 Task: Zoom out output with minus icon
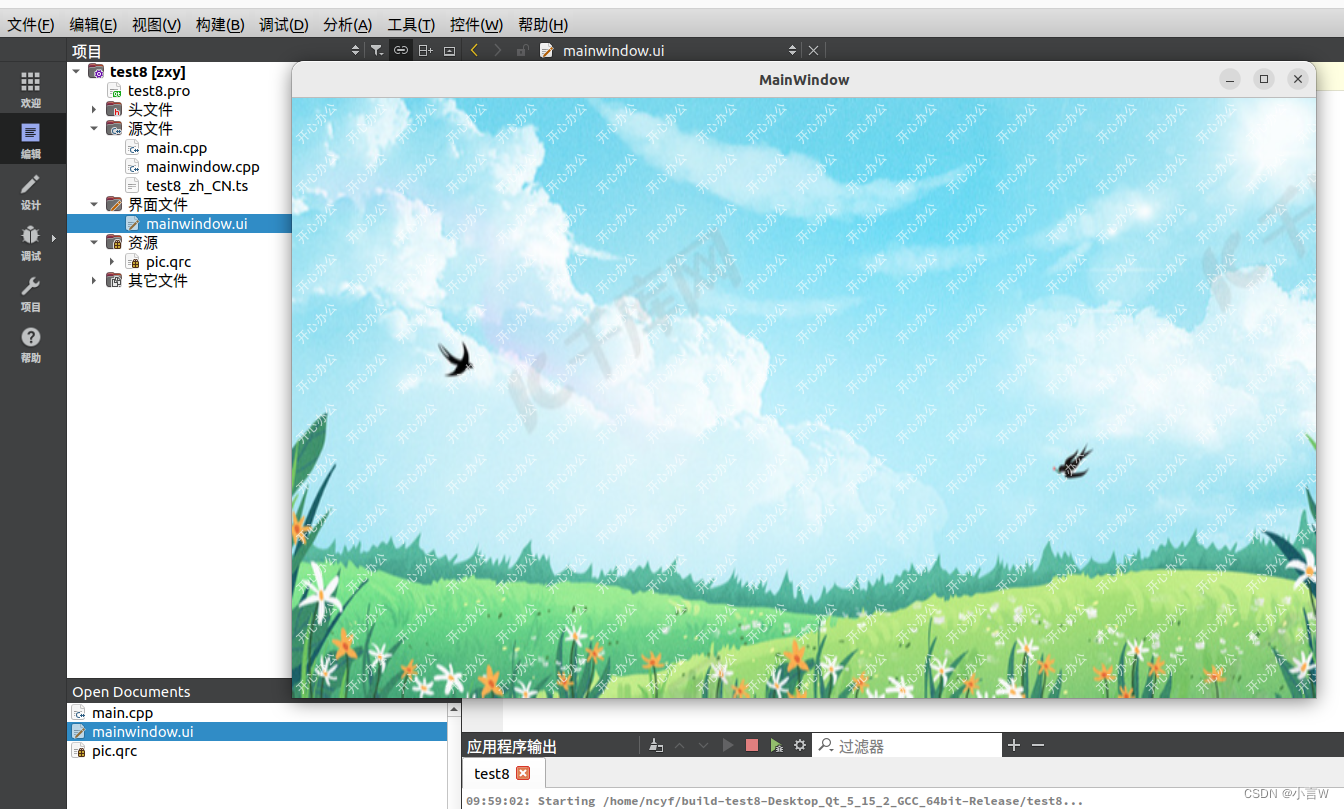click(1038, 745)
